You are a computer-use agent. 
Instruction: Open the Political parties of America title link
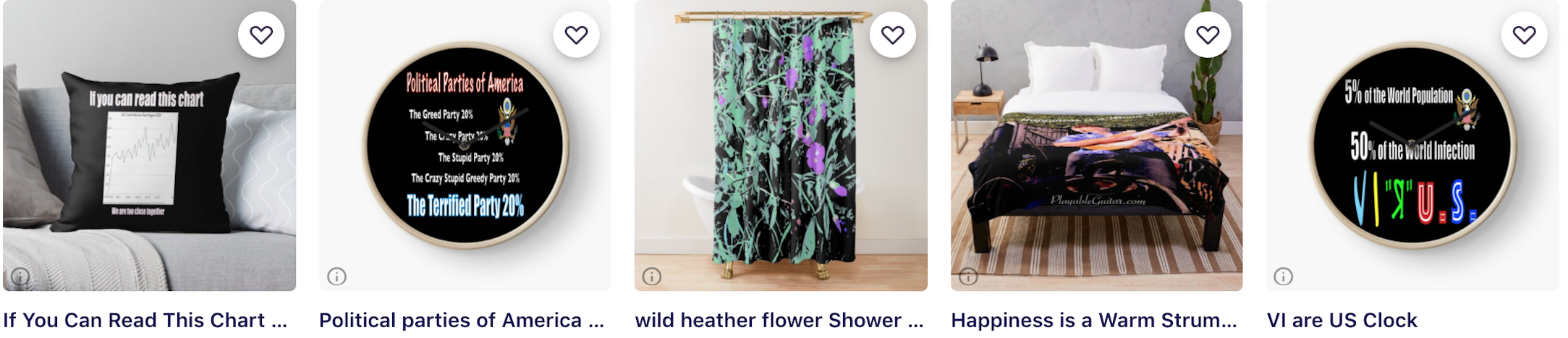(x=462, y=320)
